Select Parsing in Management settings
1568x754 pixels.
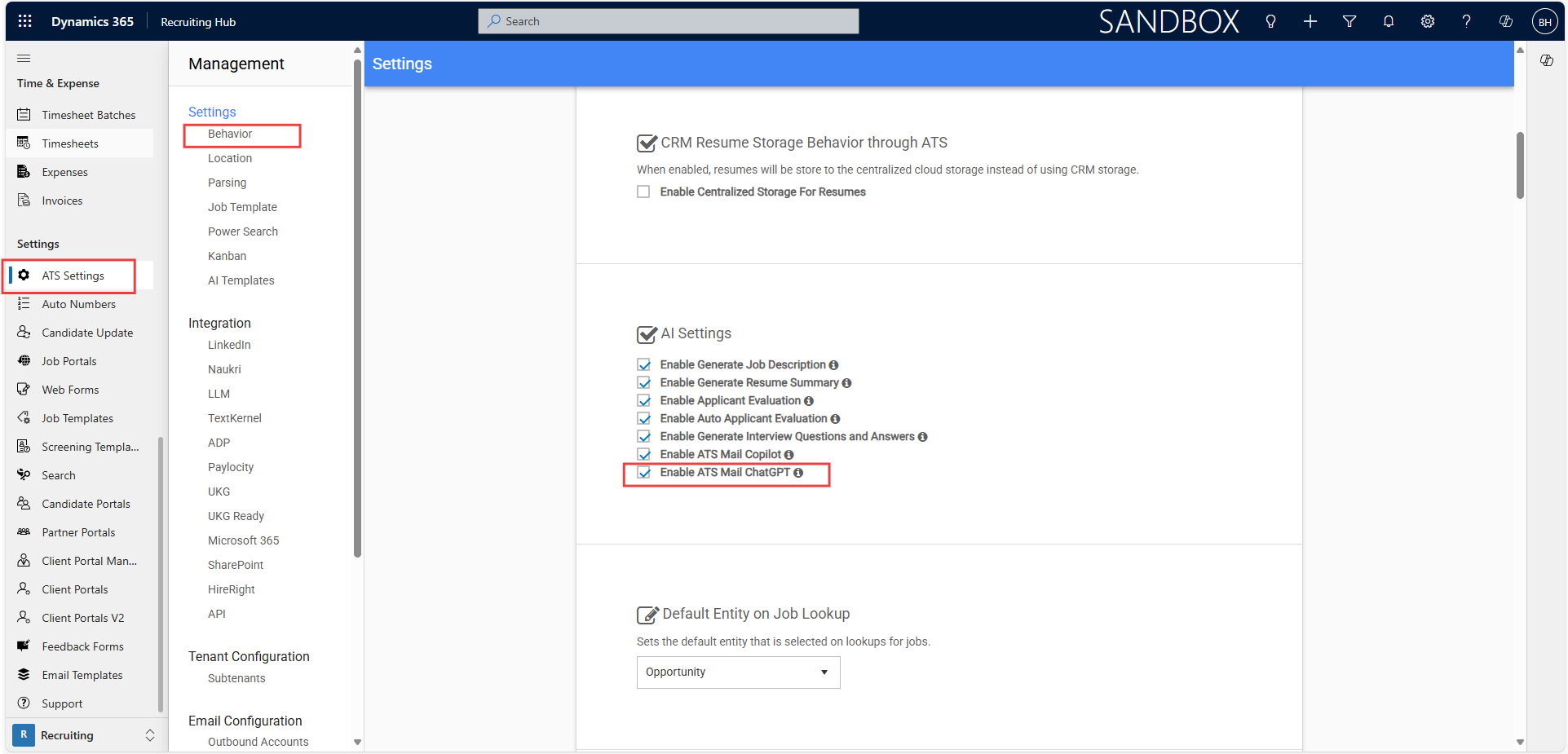(227, 183)
